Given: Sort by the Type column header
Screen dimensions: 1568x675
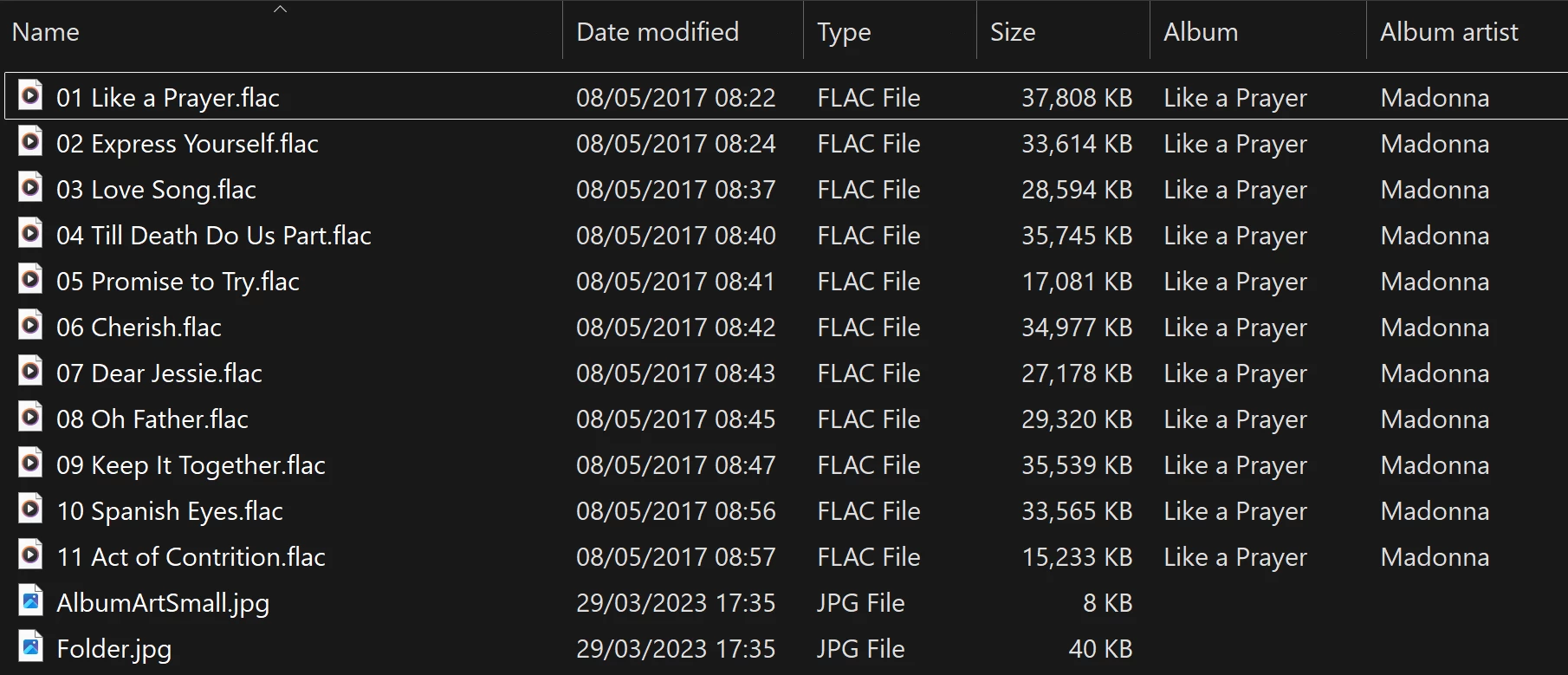Looking at the screenshot, I should click(843, 32).
